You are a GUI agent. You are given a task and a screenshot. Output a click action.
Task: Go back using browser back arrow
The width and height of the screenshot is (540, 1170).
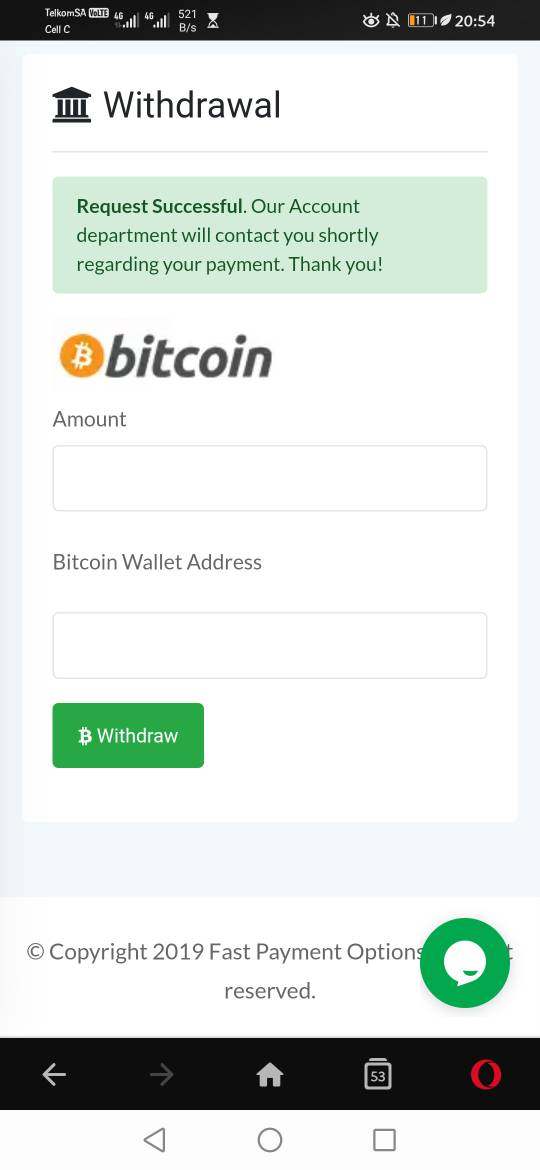click(x=54, y=1074)
